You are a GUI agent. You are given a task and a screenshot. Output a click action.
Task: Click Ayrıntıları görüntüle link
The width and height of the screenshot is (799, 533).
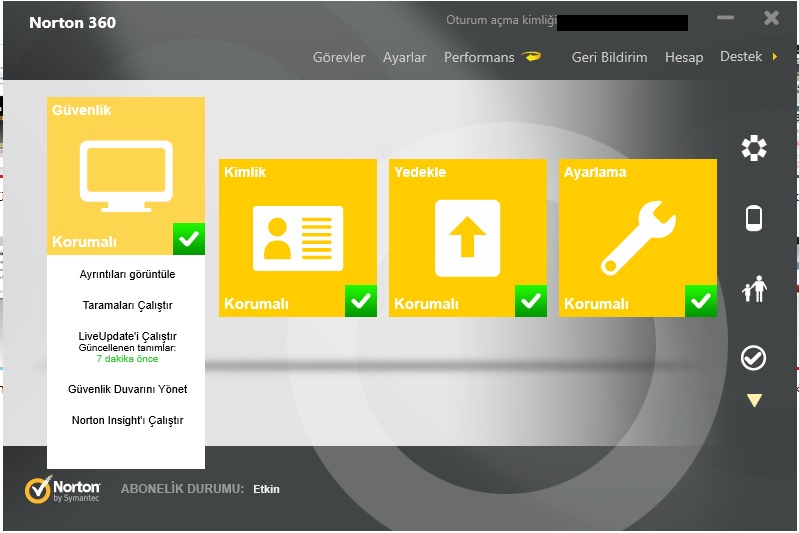pyautogui.click(x=127, y=274)
